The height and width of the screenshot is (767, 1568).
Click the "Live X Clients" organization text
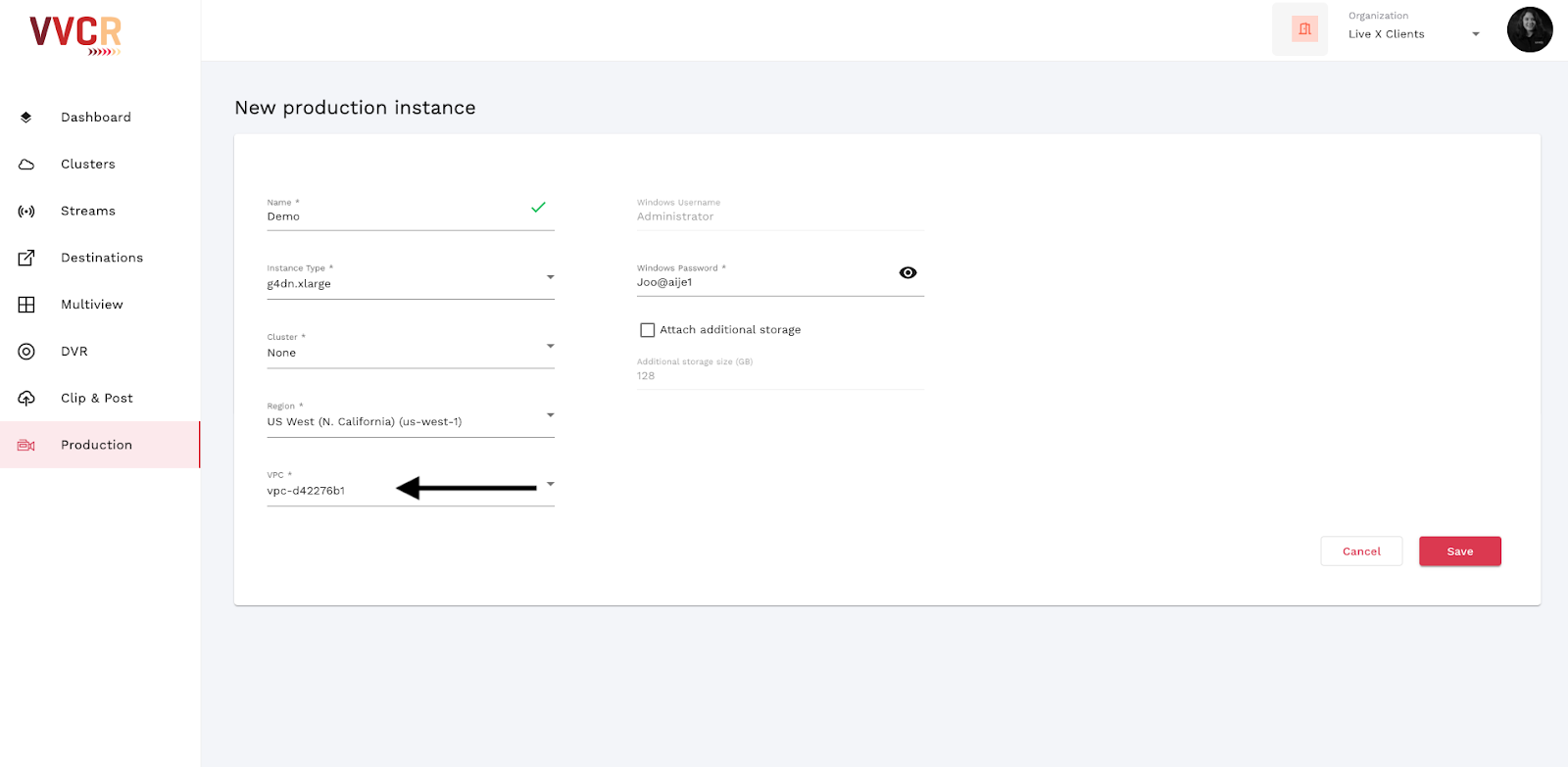point(1387,34)
